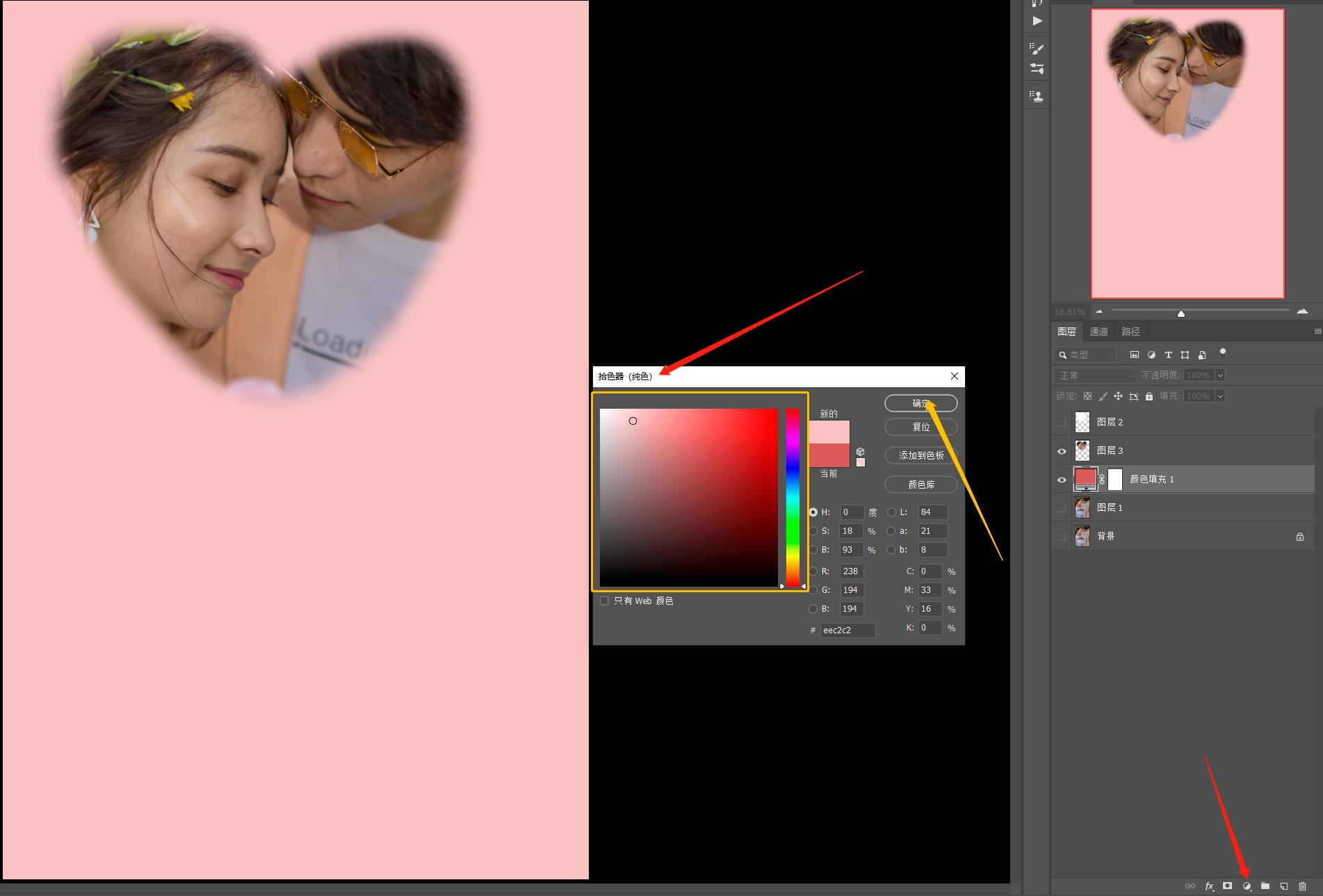1323x896 pixels.
Task: Open the 正常 blend mode dropdown
Action: (x=1094, y=375)
